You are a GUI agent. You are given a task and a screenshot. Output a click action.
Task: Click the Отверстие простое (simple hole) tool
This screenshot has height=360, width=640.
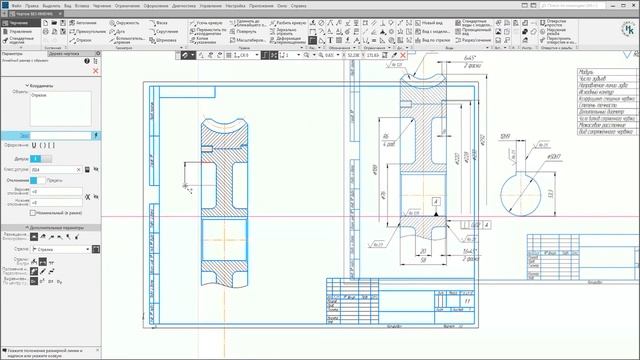[x=553, y=23]
